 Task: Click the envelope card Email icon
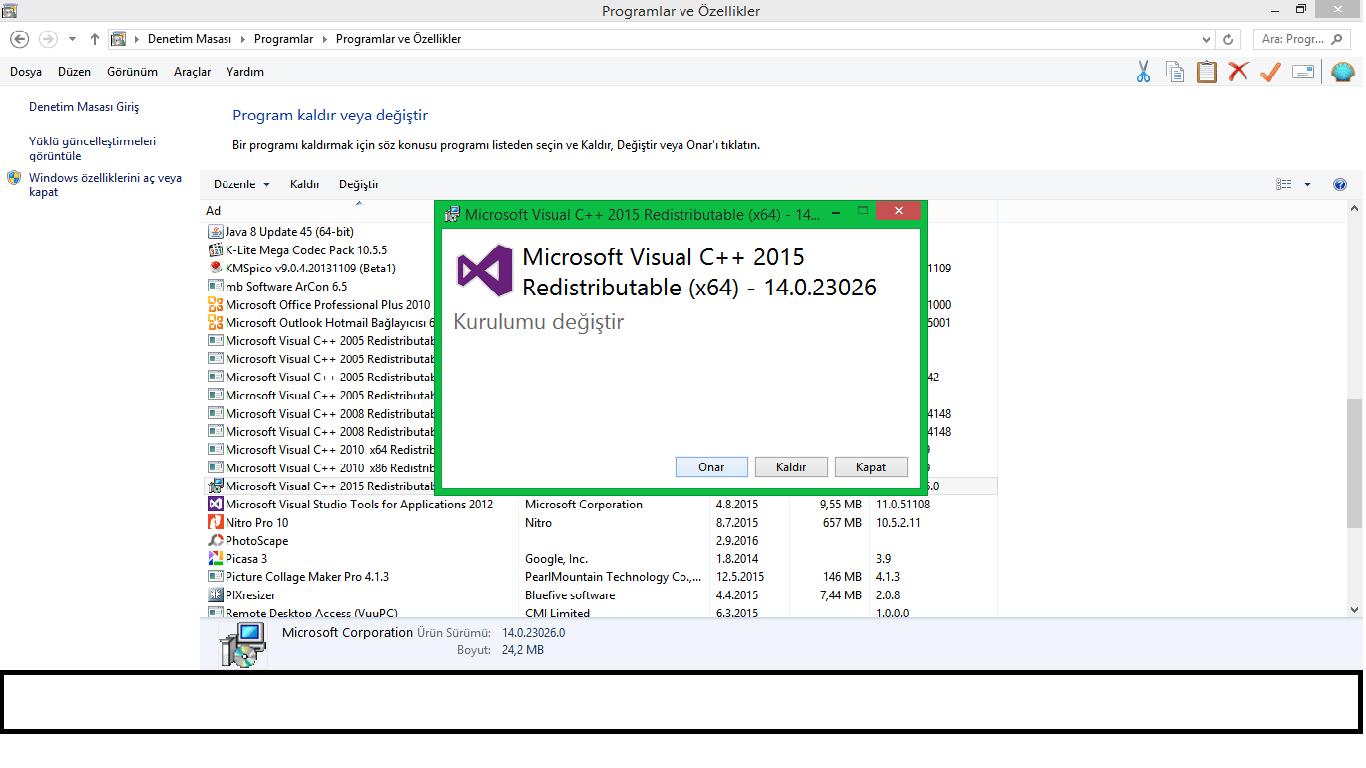click(x=1302, y=72)
